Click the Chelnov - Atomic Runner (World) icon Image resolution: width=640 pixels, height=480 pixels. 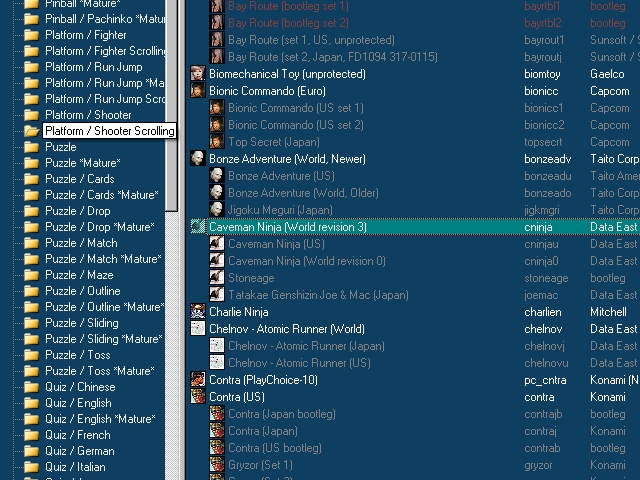[x=198, y=329]
